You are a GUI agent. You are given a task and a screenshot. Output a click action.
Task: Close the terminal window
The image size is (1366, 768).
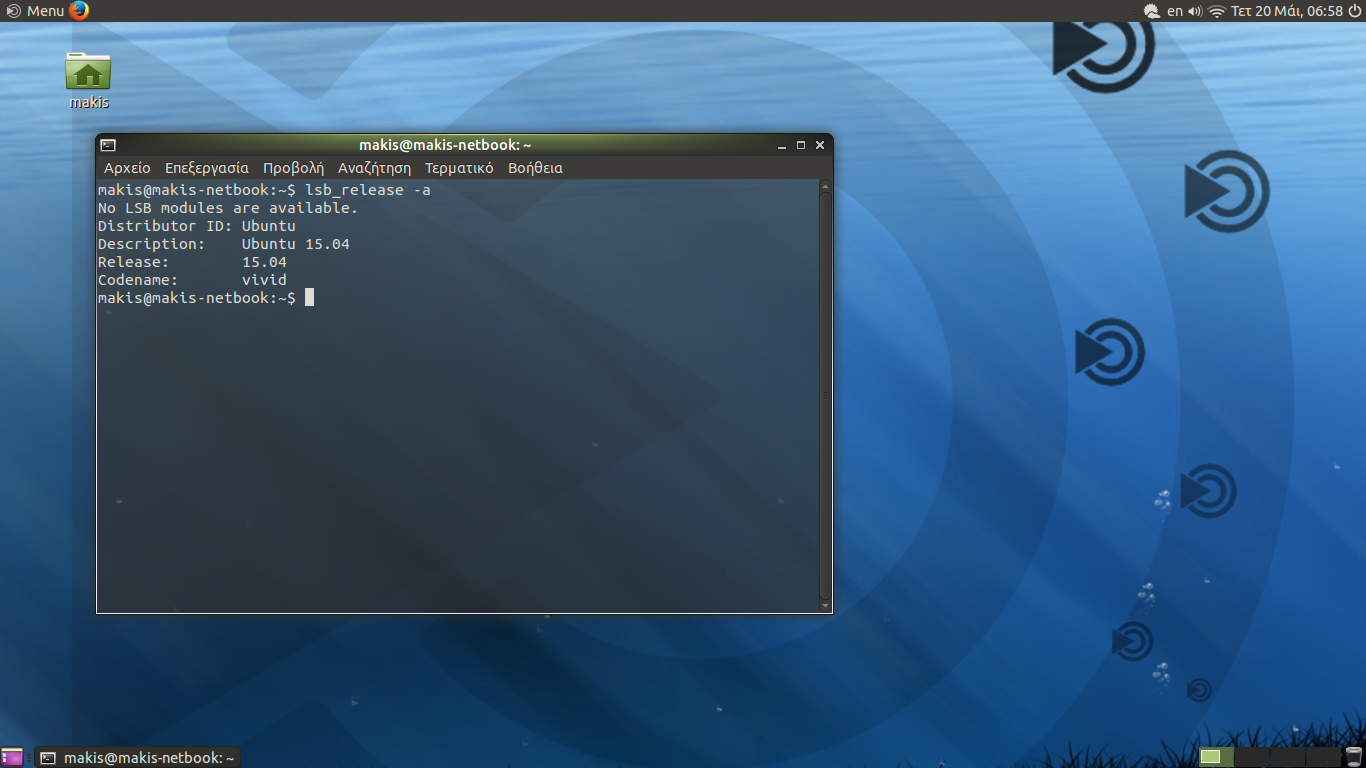tap(820, 145)
